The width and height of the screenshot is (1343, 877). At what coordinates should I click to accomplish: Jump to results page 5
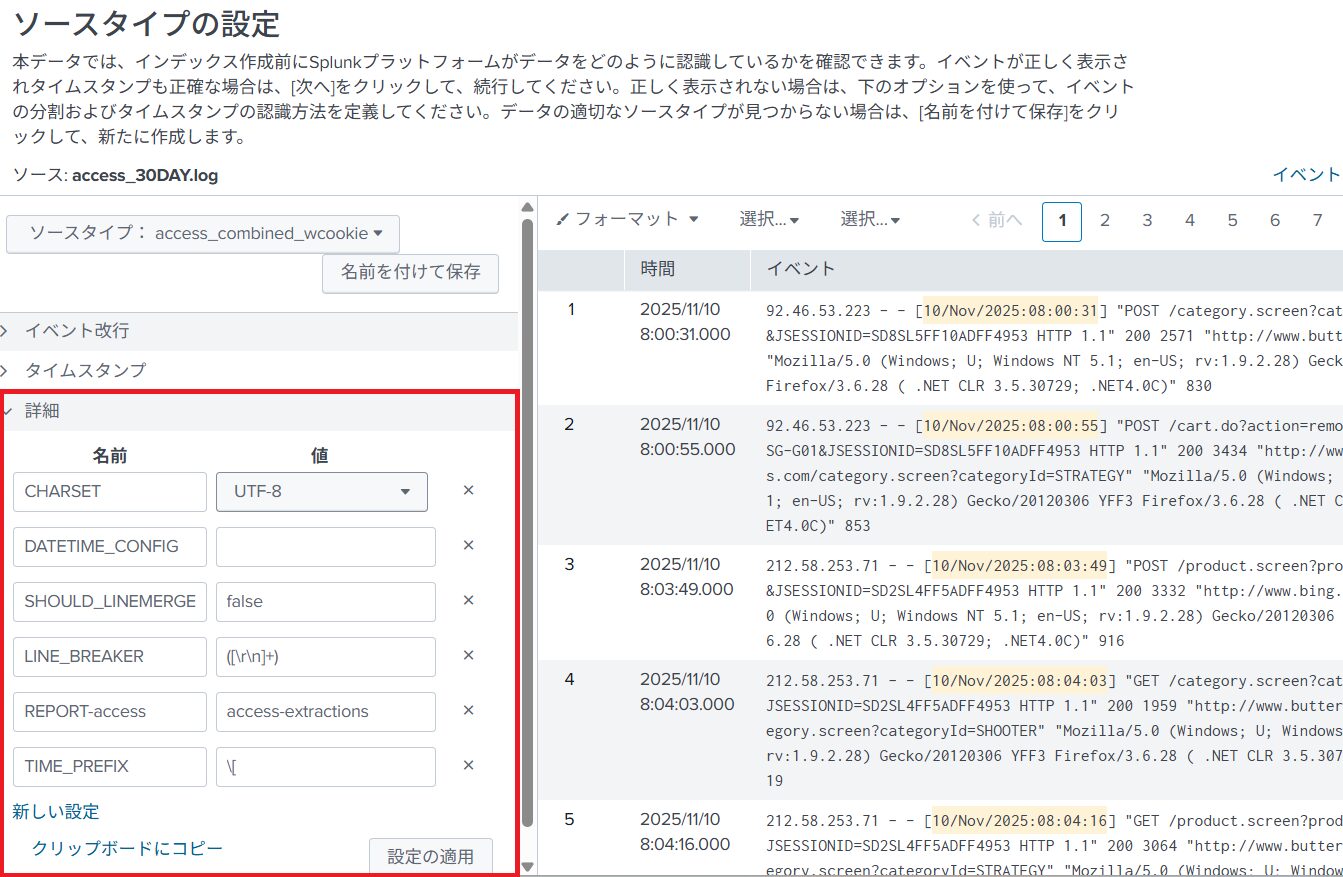1232,221
